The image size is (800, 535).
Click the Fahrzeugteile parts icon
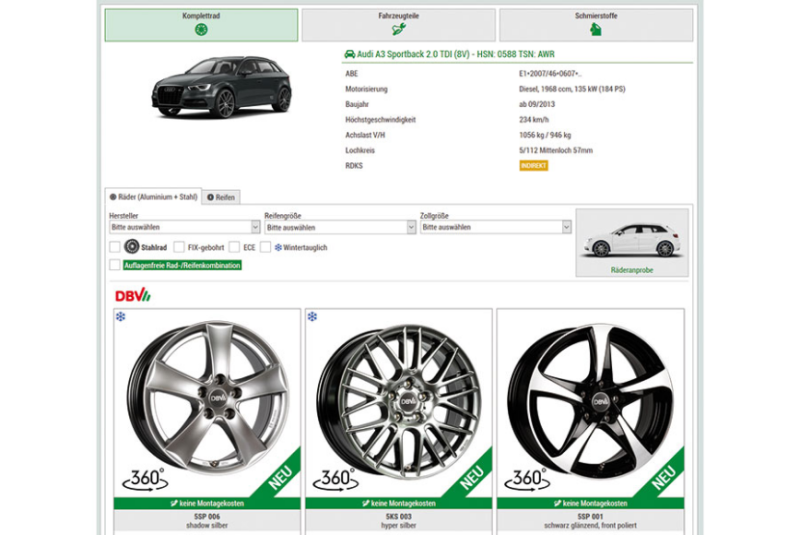point(398,30)
